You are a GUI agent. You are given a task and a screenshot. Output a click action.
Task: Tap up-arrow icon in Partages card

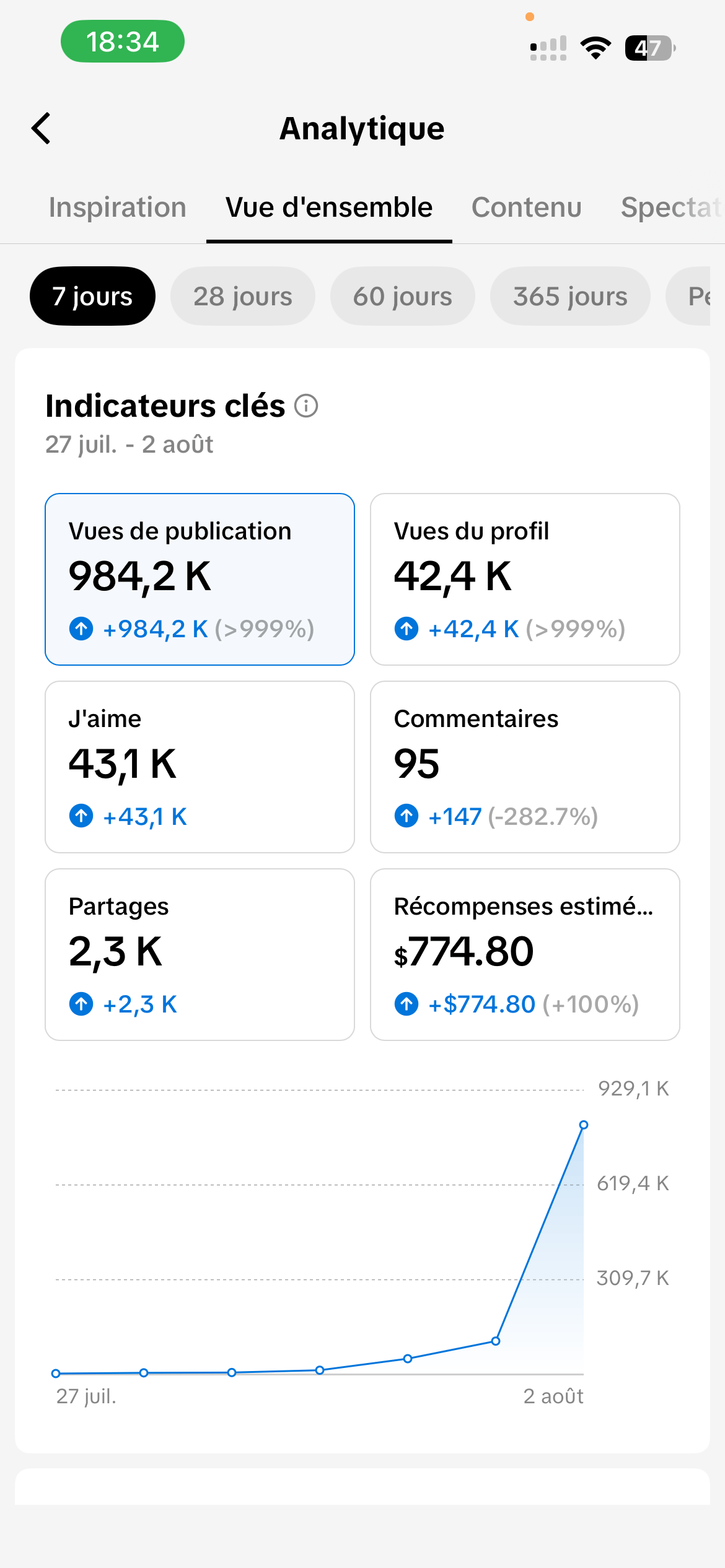click(x=81, y=1004)
